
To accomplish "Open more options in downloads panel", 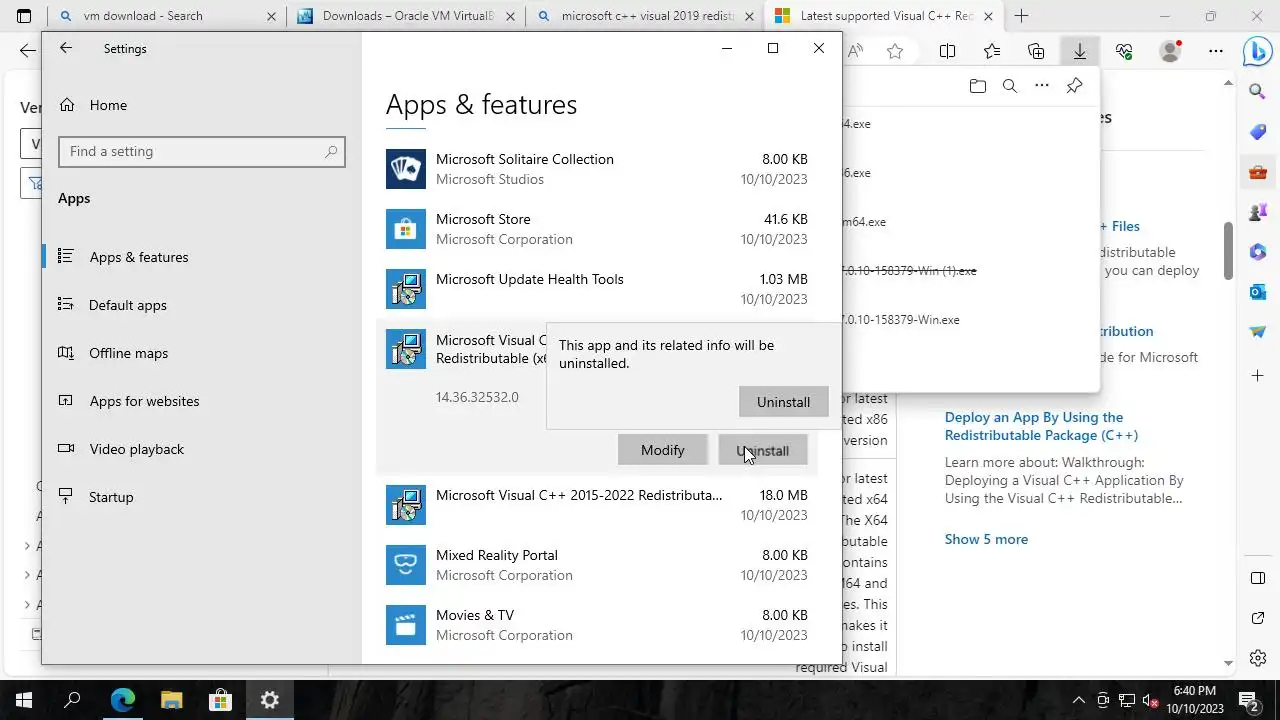I will pos(1042,86).
